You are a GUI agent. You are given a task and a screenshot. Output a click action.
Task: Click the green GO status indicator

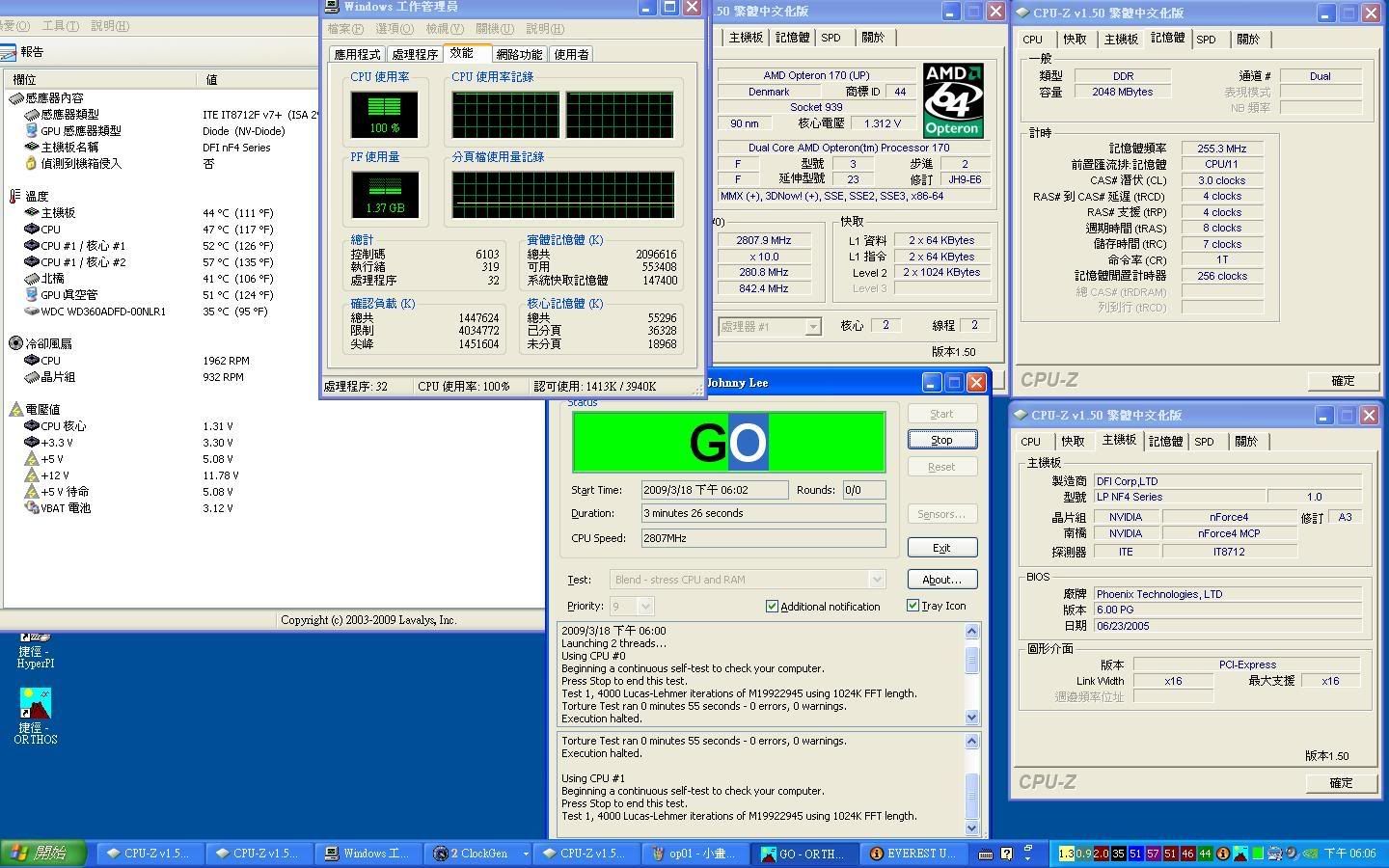click(729, 443)
